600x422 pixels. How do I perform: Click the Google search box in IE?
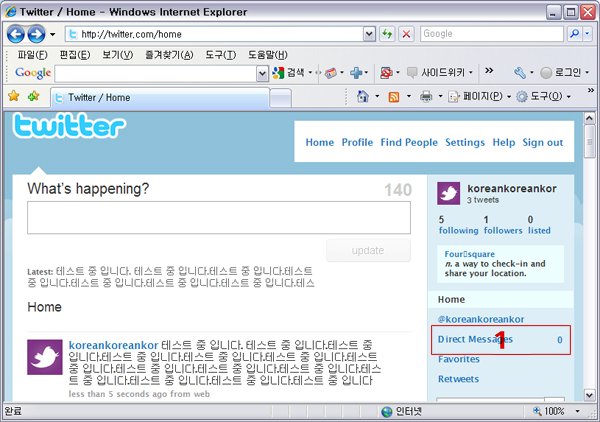click(491, 34)
